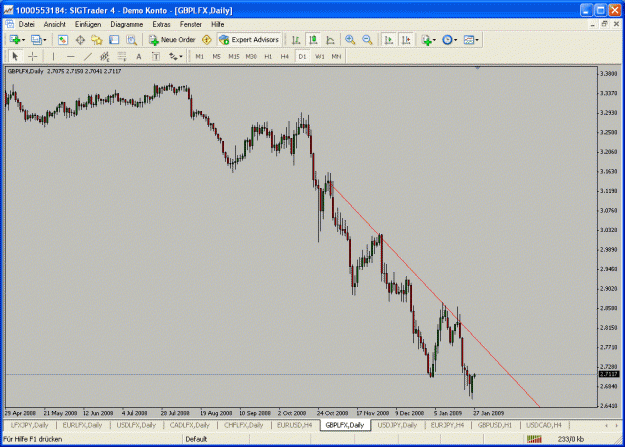Show the Terminal window icon

114,40
